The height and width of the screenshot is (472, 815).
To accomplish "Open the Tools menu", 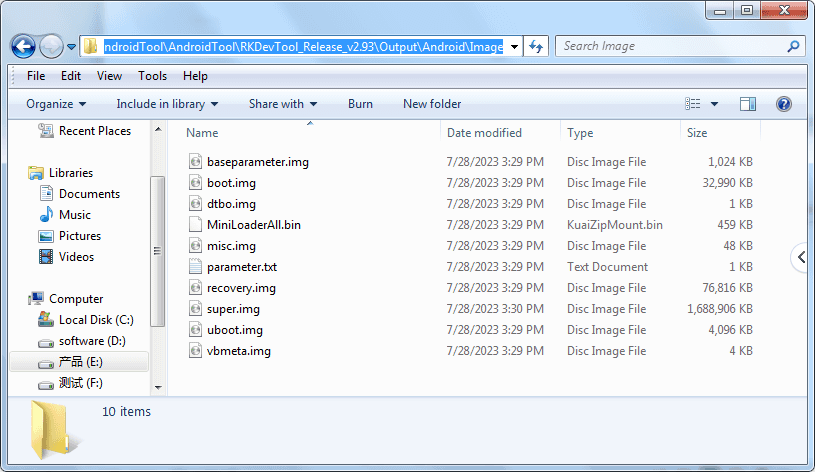I will (152, 76).
